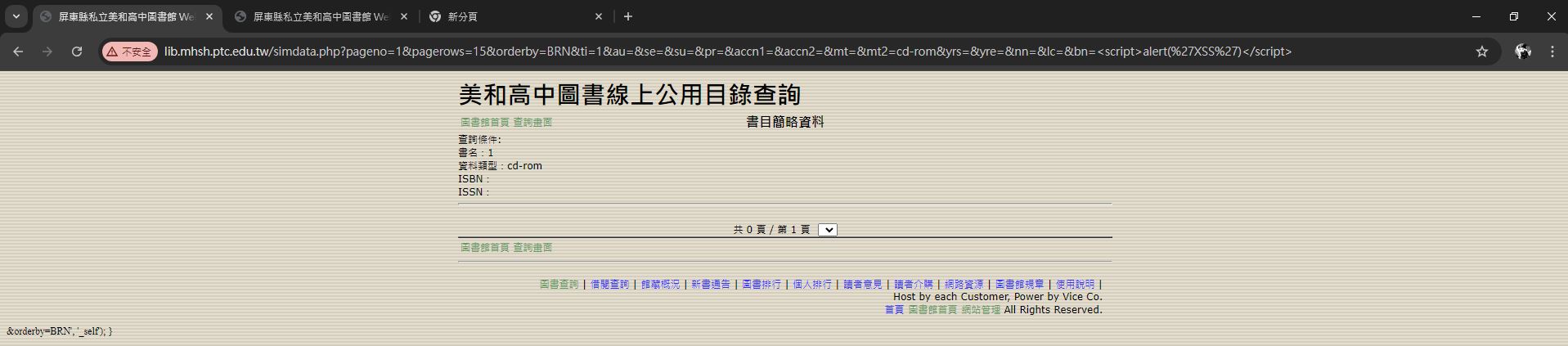Open the 個人排行 footer link
The height and width of the screenshot is (346, 1568).
pyautogui.click(x=812, y=285)
